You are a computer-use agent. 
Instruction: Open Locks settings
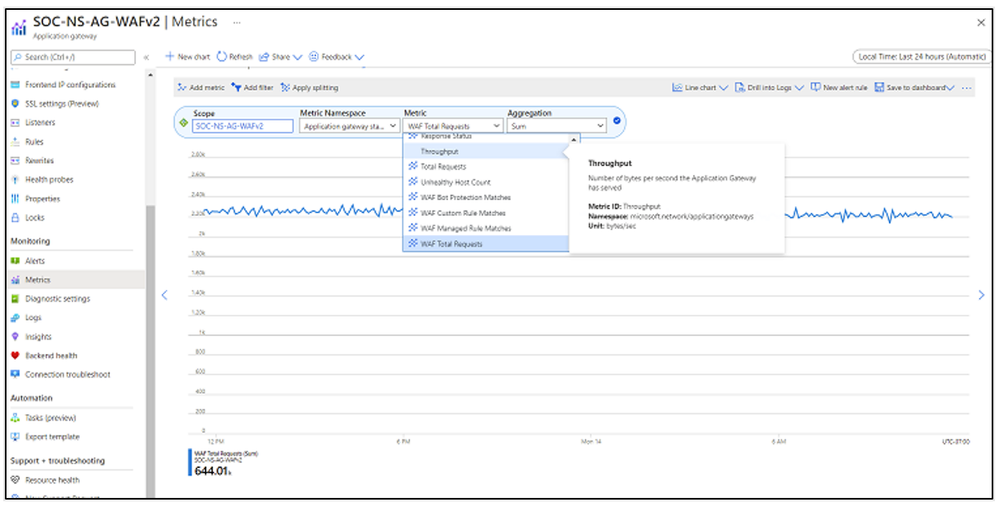[x=34, y=218]
